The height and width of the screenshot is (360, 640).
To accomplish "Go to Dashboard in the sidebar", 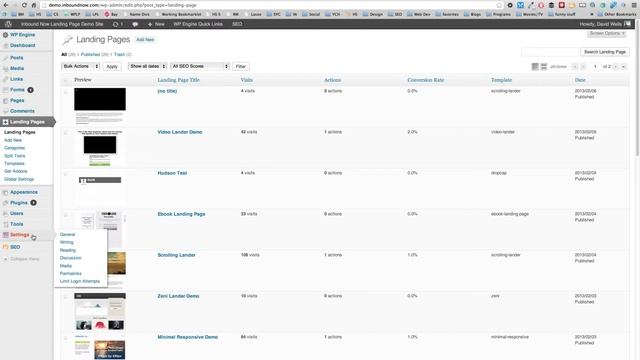I will pos(22,46).
